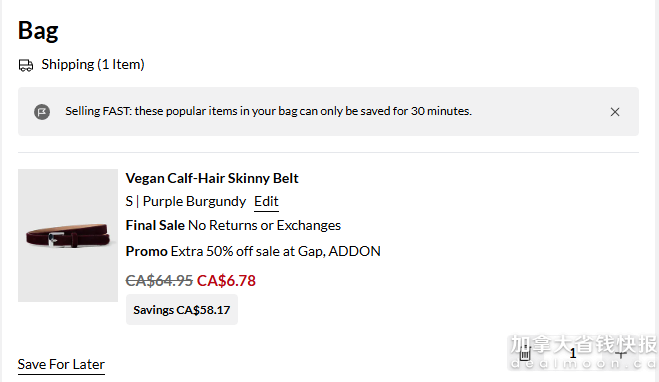Click the Savings CA$58.17 badge
The image size is (659, 382).
point(182,310)
